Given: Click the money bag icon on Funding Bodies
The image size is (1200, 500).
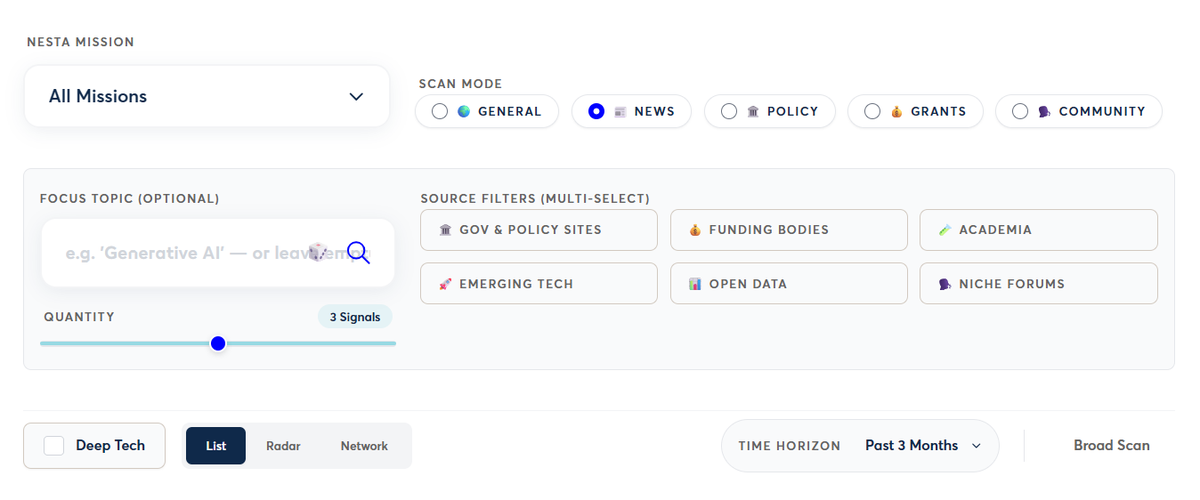Looking at the screenshot, I should click(695, 230).
